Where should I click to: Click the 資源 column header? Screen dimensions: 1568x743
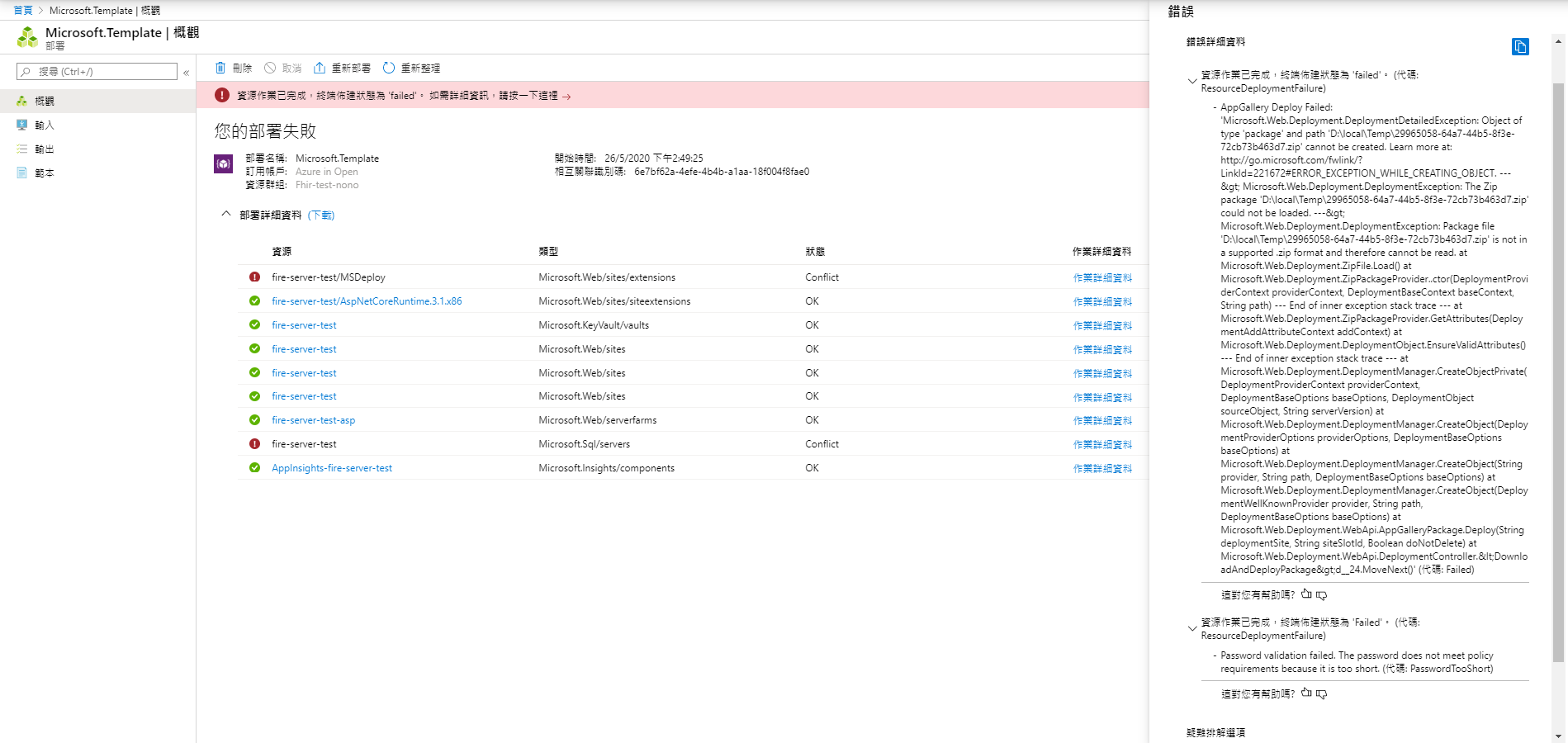[282, 252]
